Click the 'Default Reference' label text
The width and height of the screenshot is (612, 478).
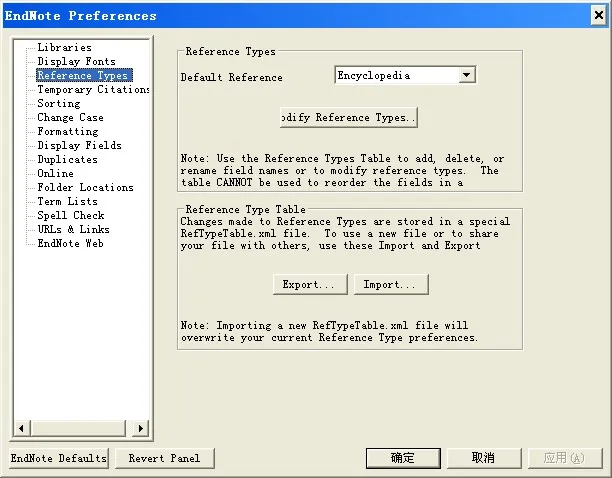pos(231,77)
